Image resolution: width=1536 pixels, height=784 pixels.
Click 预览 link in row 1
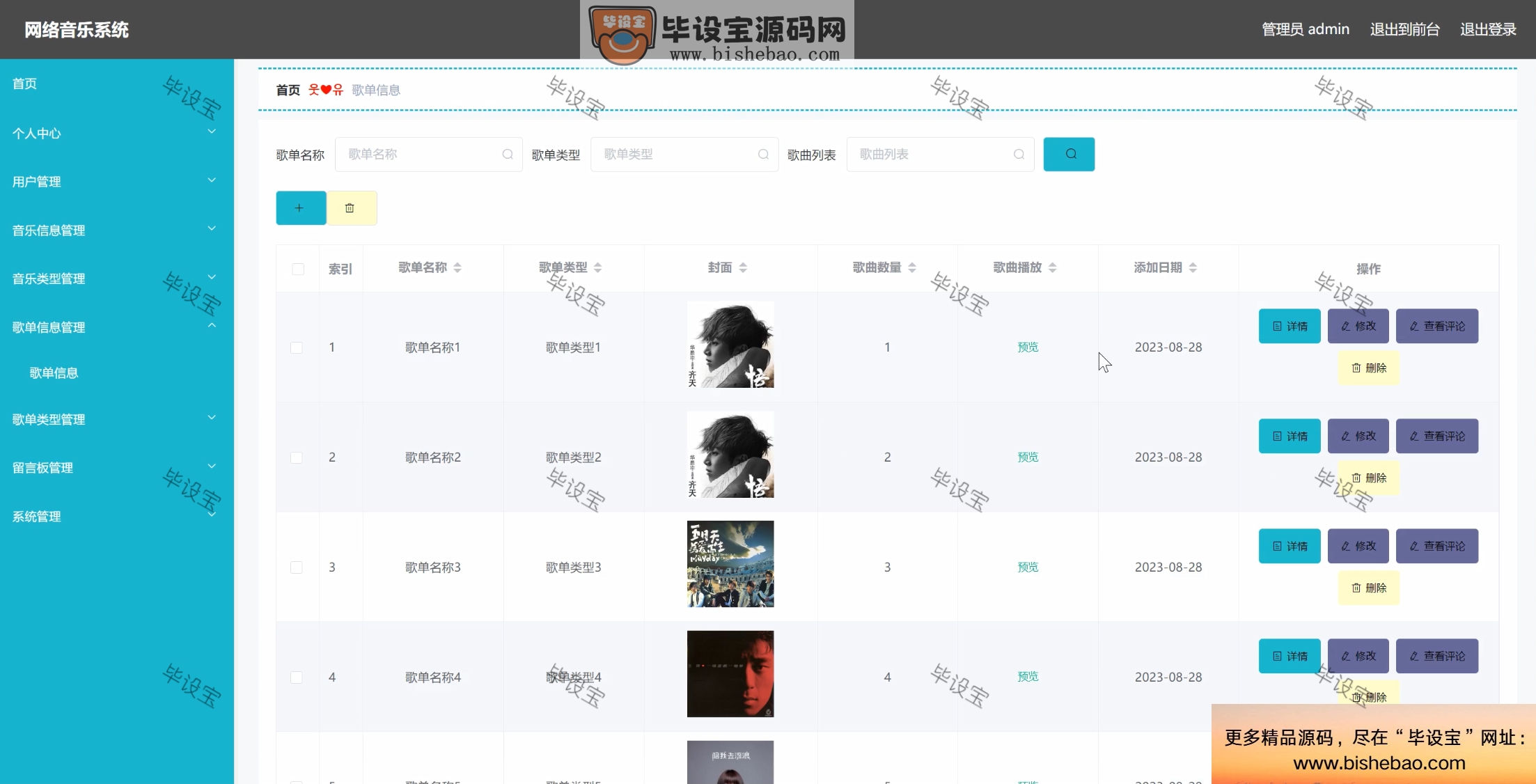coord(1028,347)
